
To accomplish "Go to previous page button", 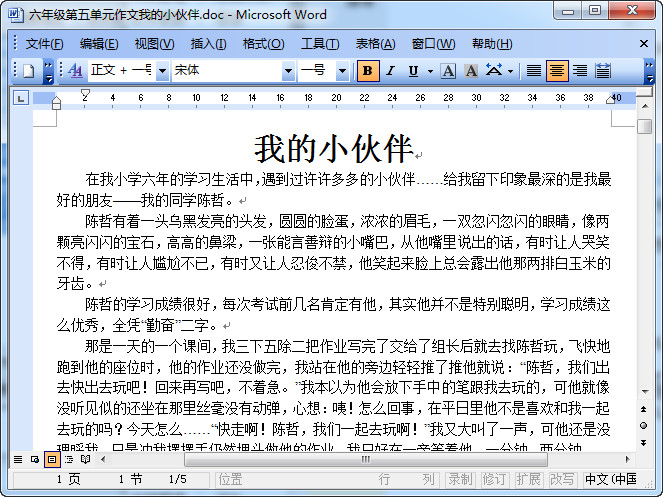I will tap(644, 409).
